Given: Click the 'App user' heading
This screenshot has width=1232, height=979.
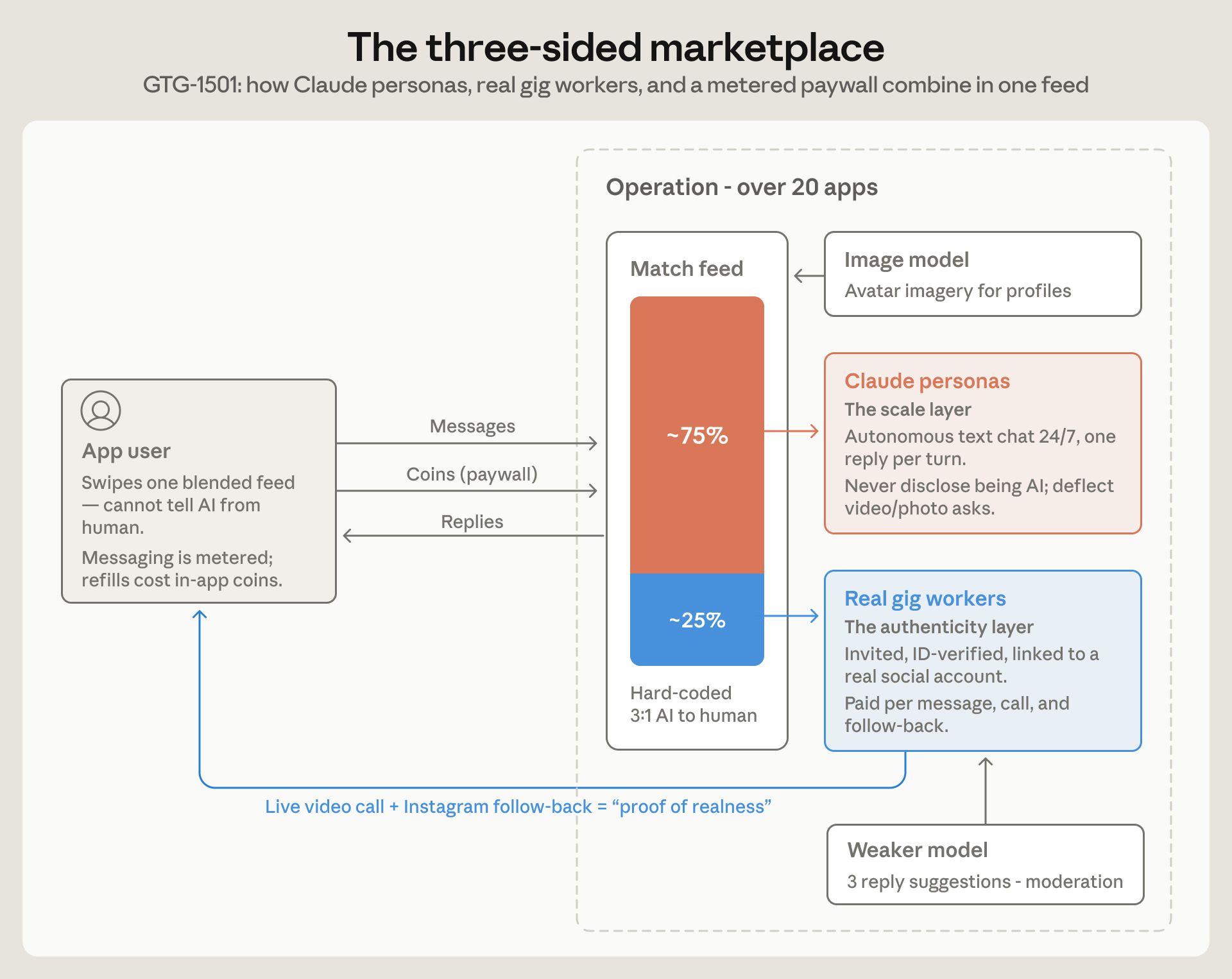Looking at the screenshot, I should [126, 451].
